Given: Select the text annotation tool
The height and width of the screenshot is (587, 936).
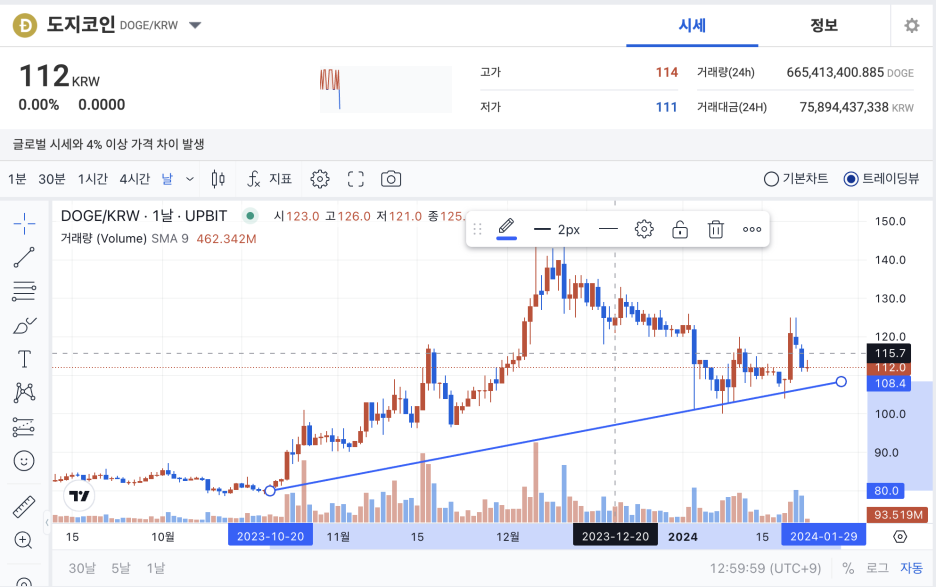Looking at the screenshot, I should 24,359.
